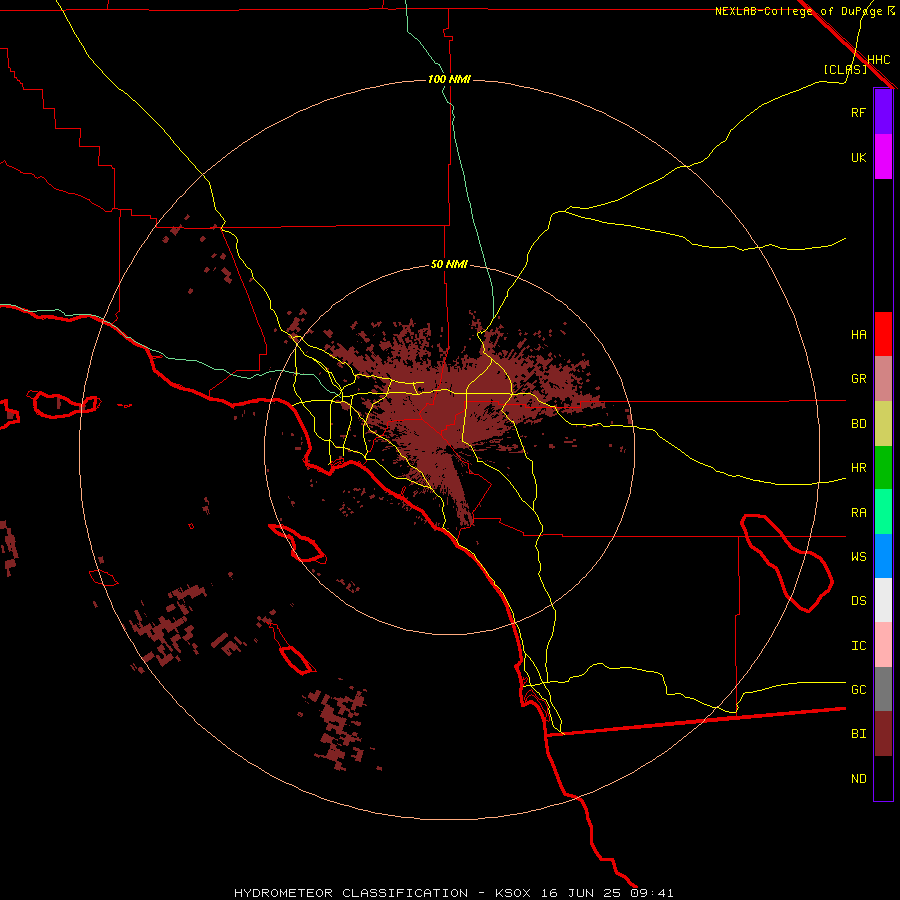Click the RF purple legend swatch
The image size is (900, 900).
pos(883,112)
